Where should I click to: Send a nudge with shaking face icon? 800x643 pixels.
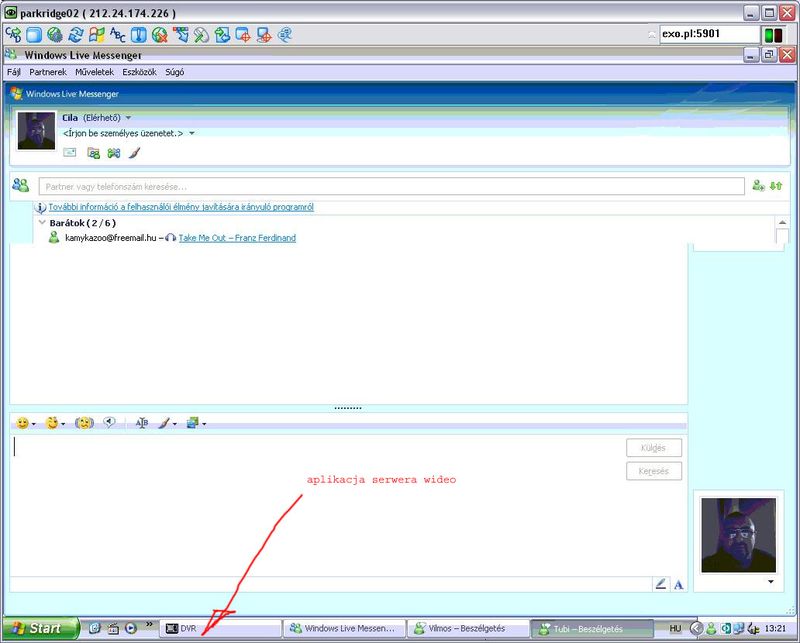point(84,423)
